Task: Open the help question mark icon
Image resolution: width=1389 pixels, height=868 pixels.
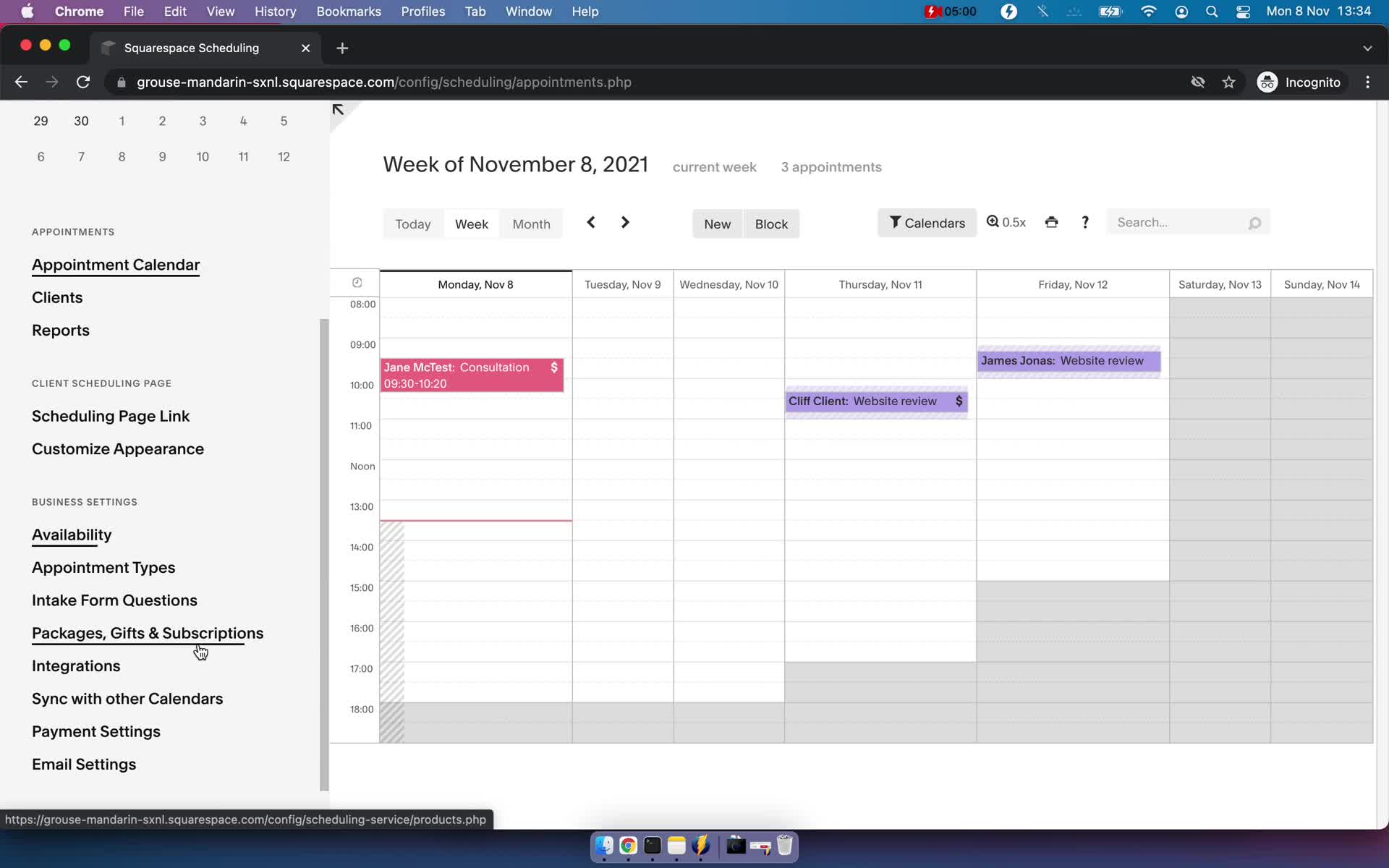Action: pos(1085,222)
